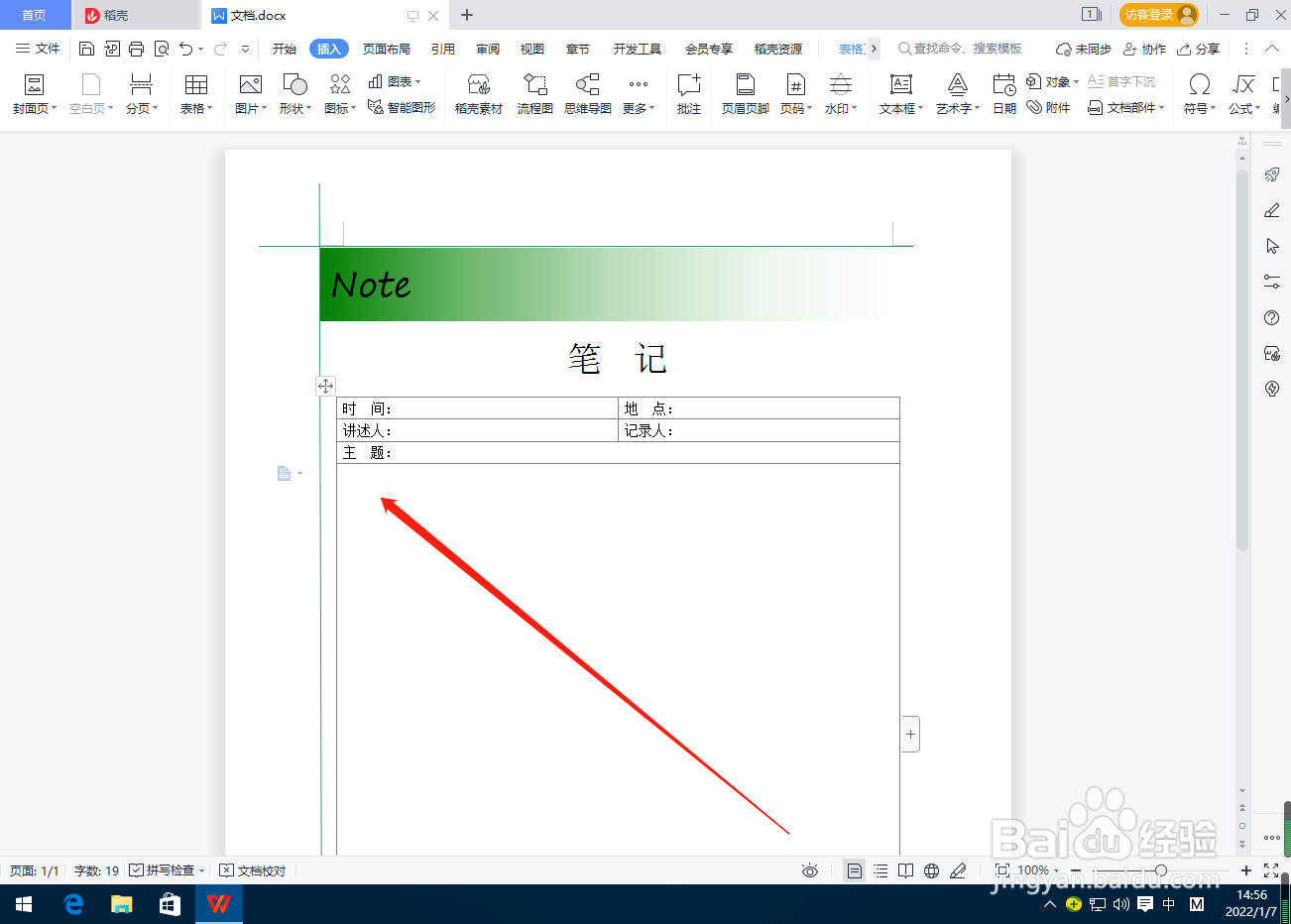Search commands in the search box
The width and height of the screenshot is (1291, 924).
960,49
